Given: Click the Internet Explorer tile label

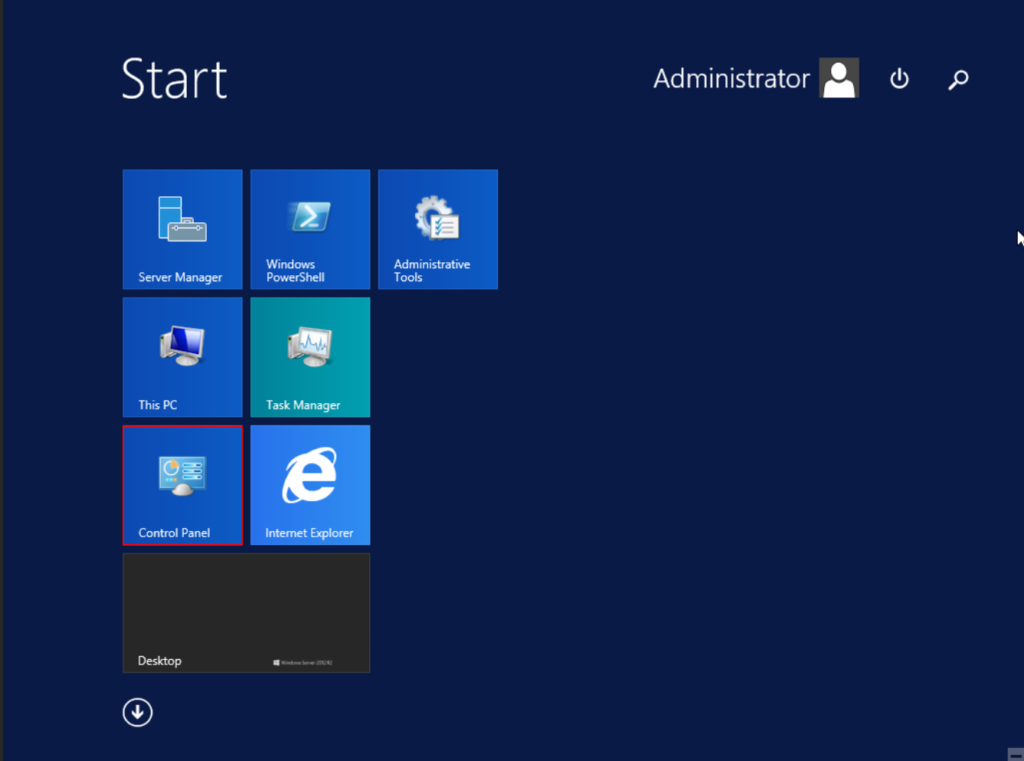Looking at the screenshot, I should [x=312, y=533].
